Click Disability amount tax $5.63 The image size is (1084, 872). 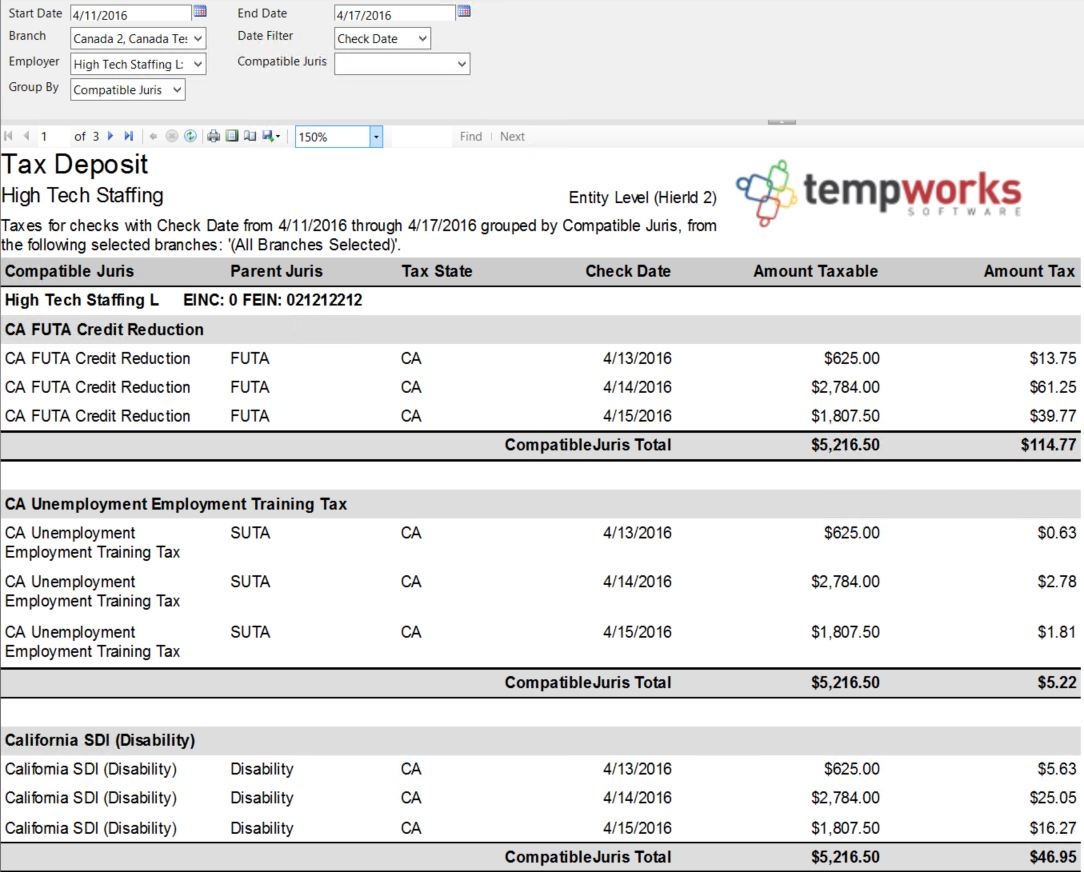(1057, 769)
